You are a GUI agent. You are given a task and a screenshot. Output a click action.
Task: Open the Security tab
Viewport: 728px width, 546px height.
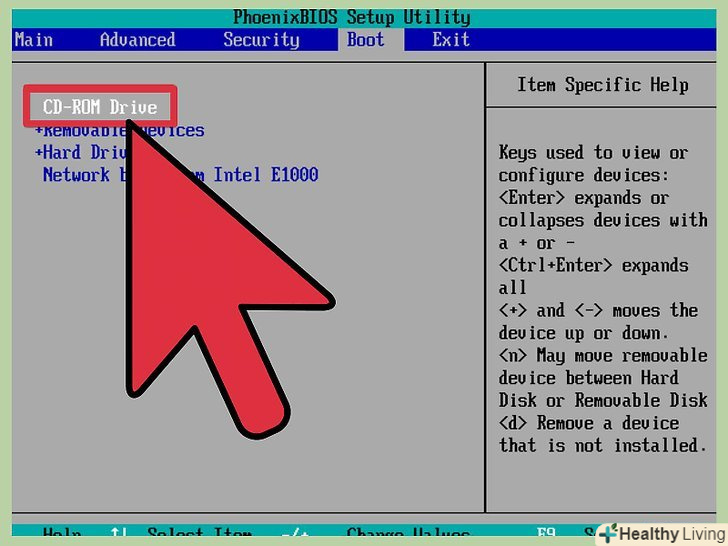coord(261,40)
